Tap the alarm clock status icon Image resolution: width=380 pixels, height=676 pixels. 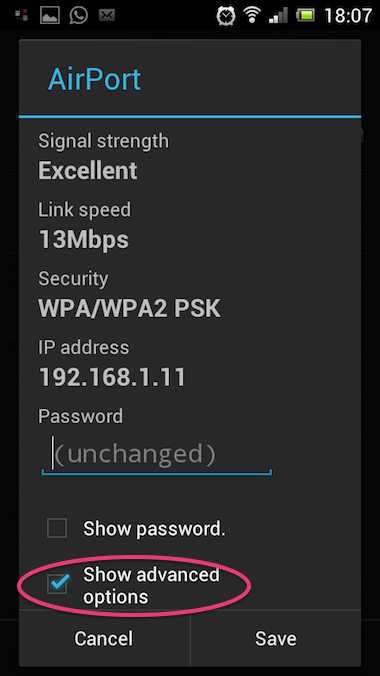click(x=226, y=16)
